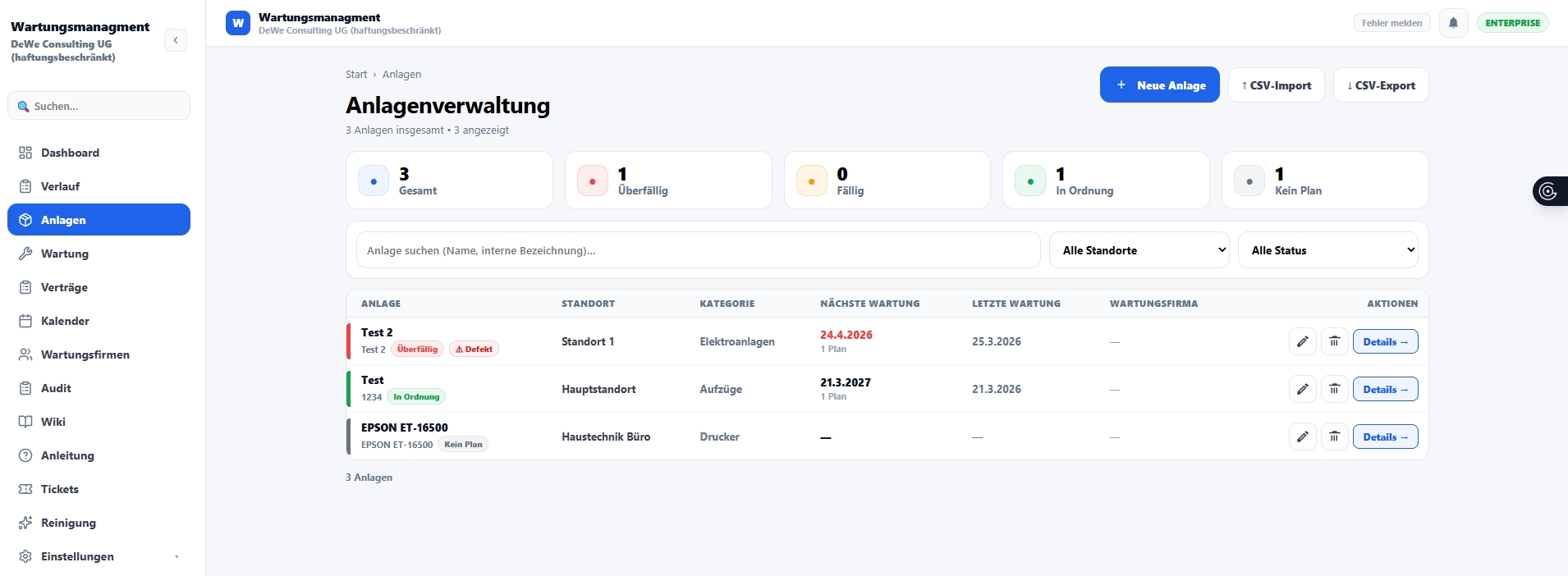Filter by the Kein Plan status card
The height and width of the screenshot is (576, 1568).
[1325, 181]
